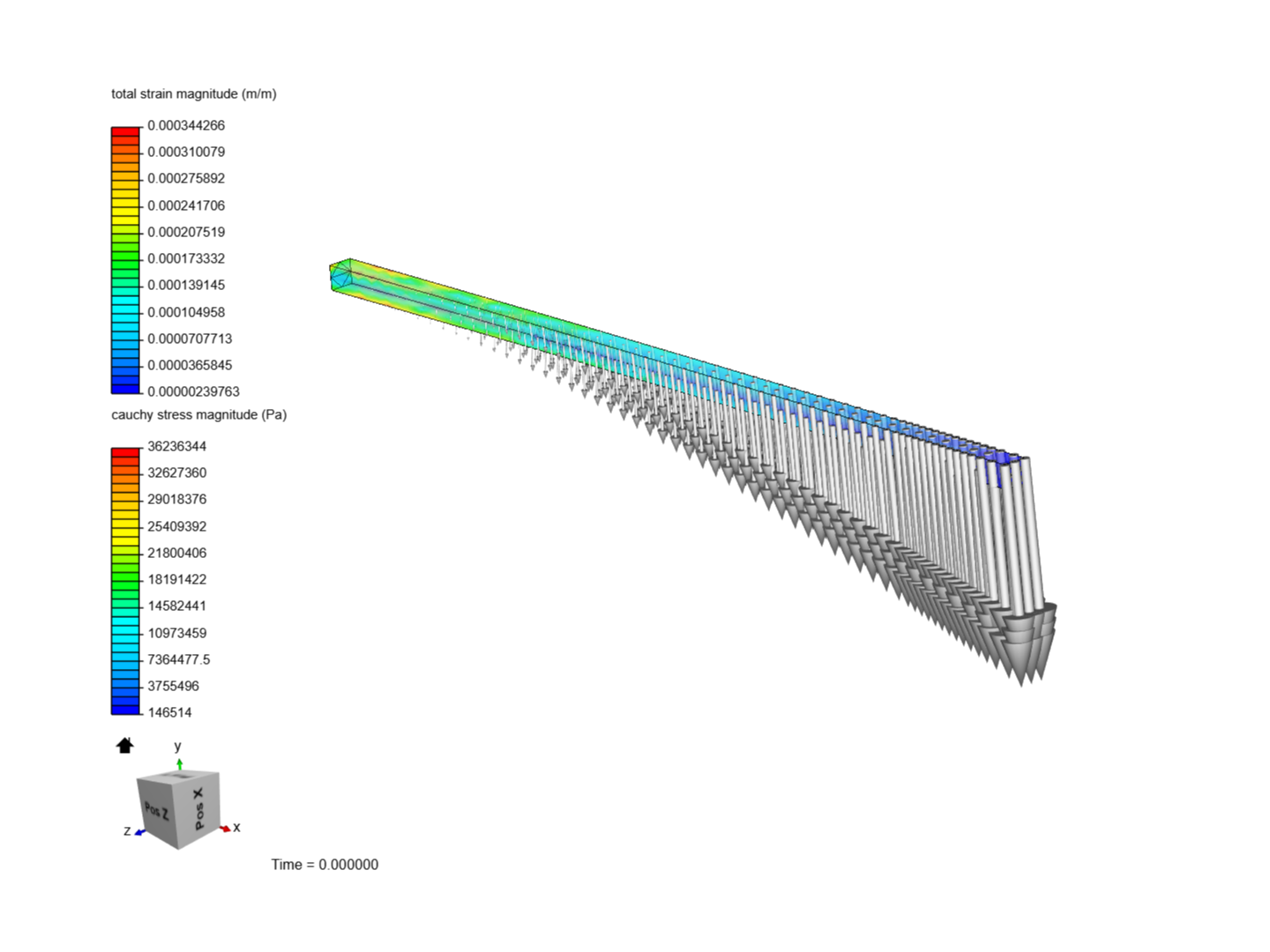Viewport: 1270px width, 952px height.
Task: Click the cauchy stress magnitude color bar
Action: (125, 581)
